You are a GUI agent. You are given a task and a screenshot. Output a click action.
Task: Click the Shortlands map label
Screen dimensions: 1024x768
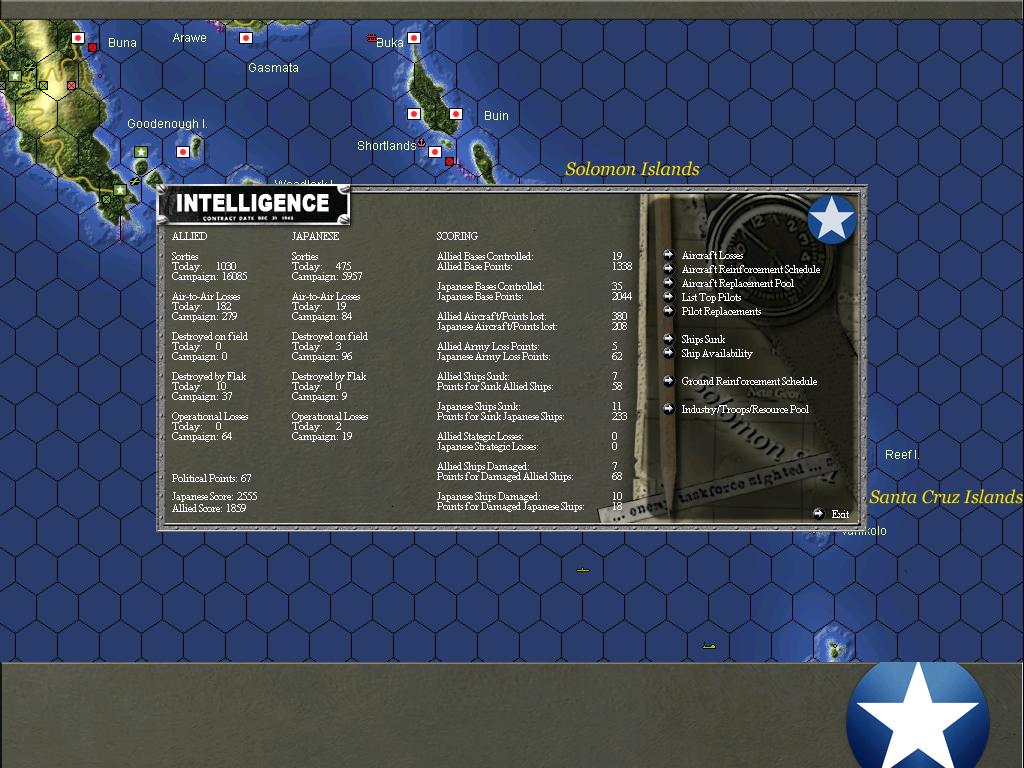(386, 146)
